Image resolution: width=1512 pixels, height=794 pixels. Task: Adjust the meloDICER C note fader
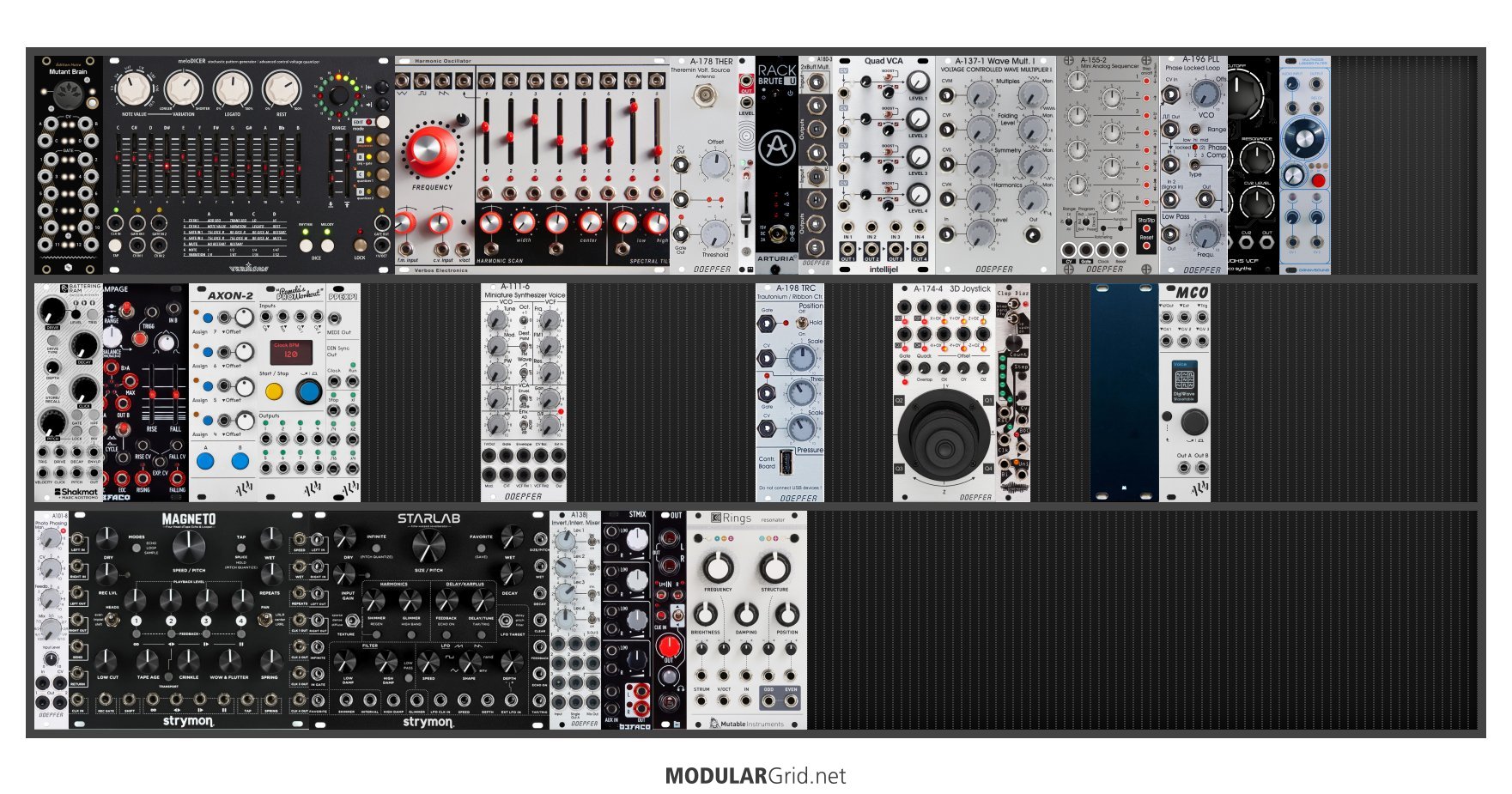(x=118, y=165)
